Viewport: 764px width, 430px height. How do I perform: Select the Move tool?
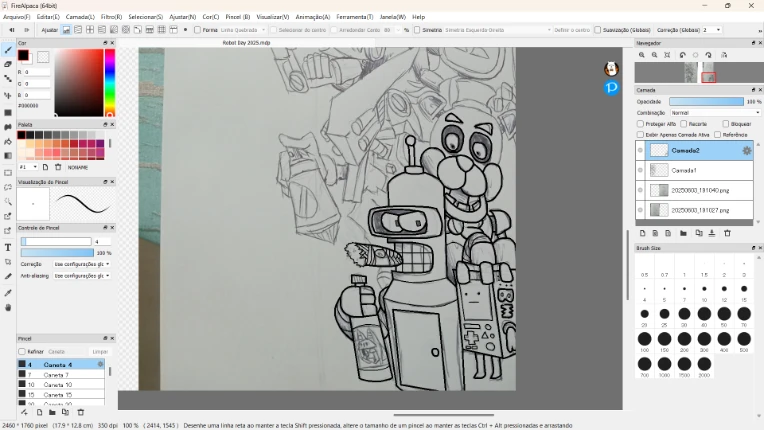pos(8,95)
